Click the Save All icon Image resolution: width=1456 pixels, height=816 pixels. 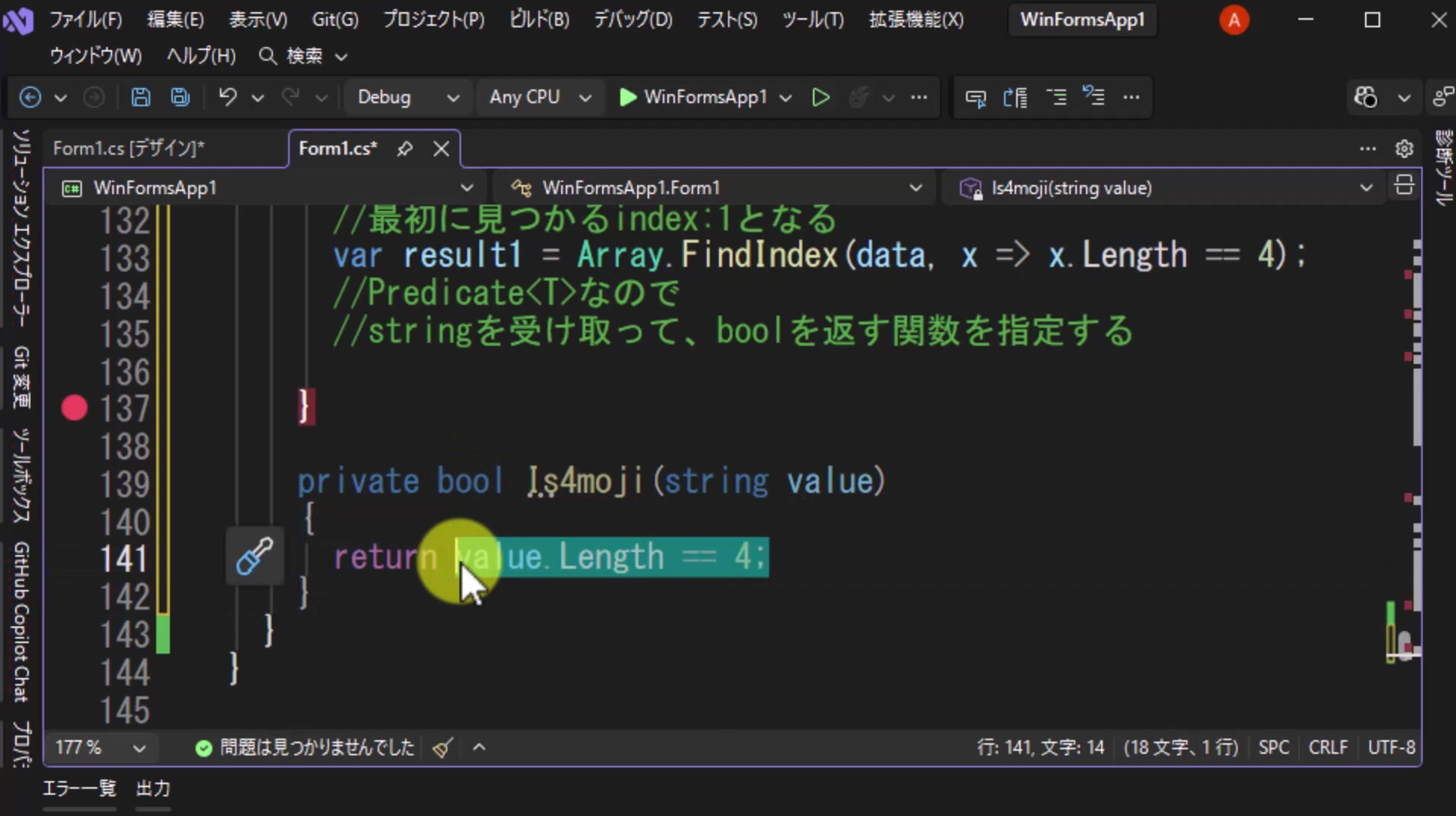coord(180,97)
